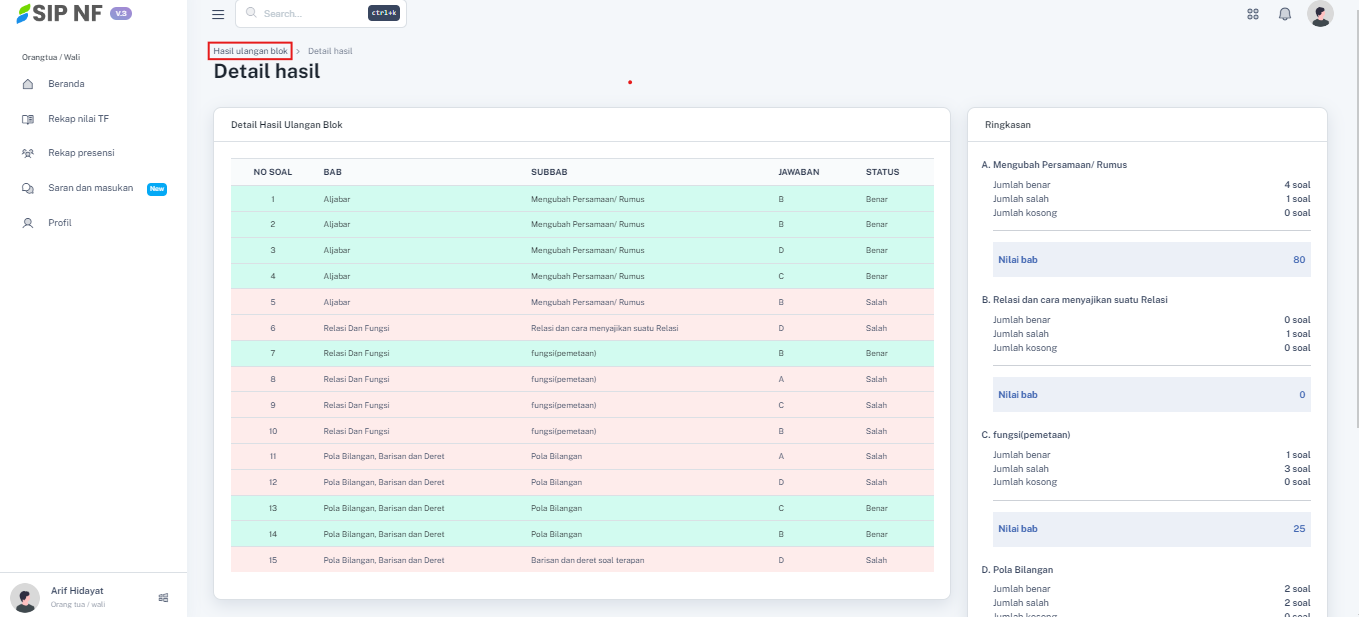
Task: Click the Rekap nilai TF icon
Action: (x=28, y=119)
